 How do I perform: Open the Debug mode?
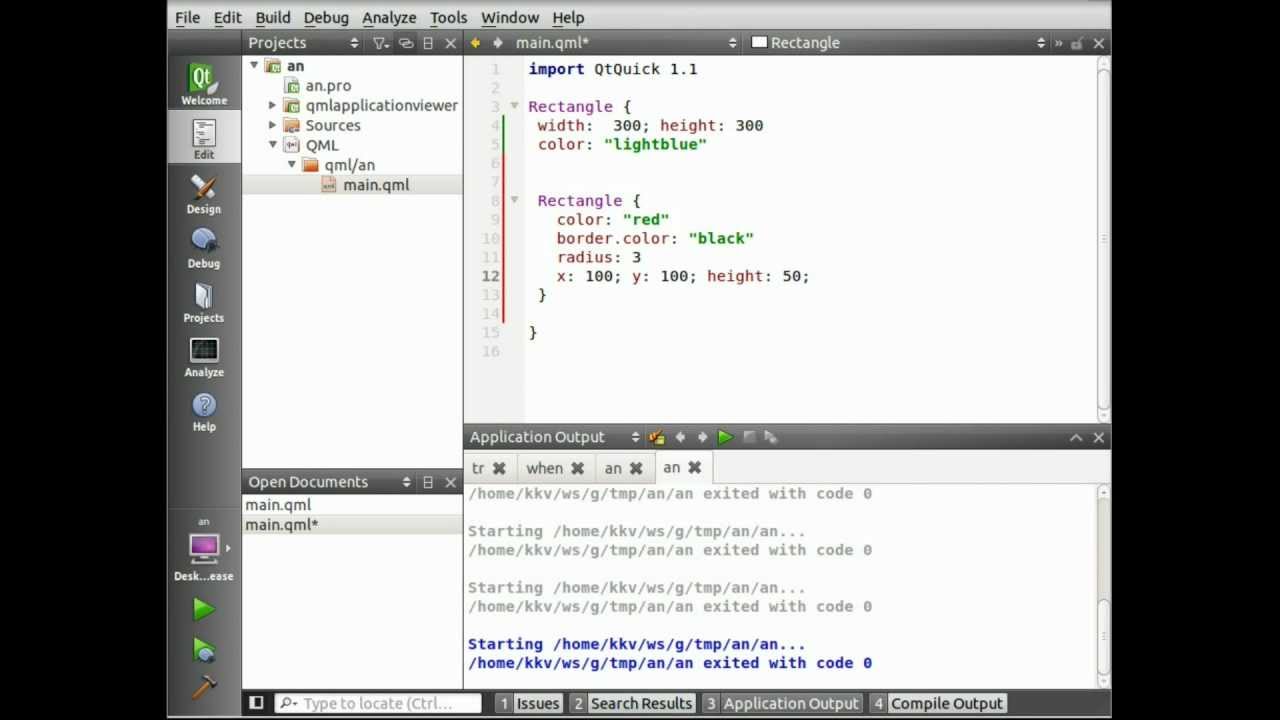pos(204,247)
